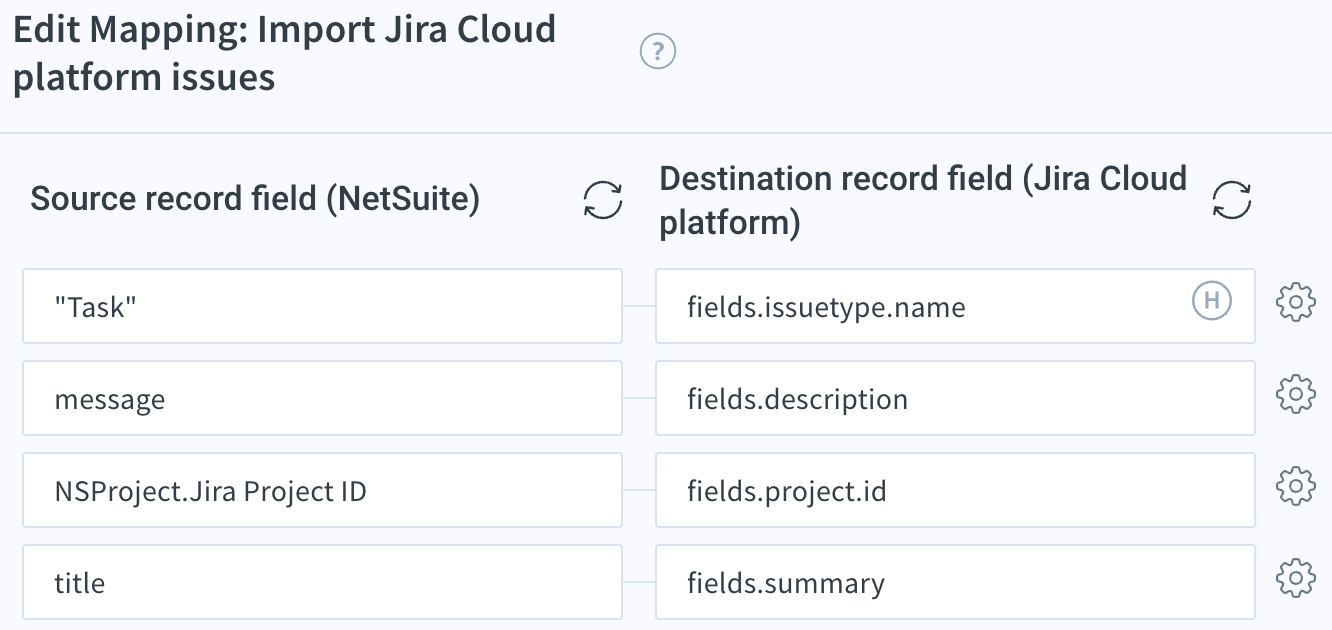The image size is (1332, 630).
Task: Click the Source record field (NetSuite) heading
Action: [255, 199]
